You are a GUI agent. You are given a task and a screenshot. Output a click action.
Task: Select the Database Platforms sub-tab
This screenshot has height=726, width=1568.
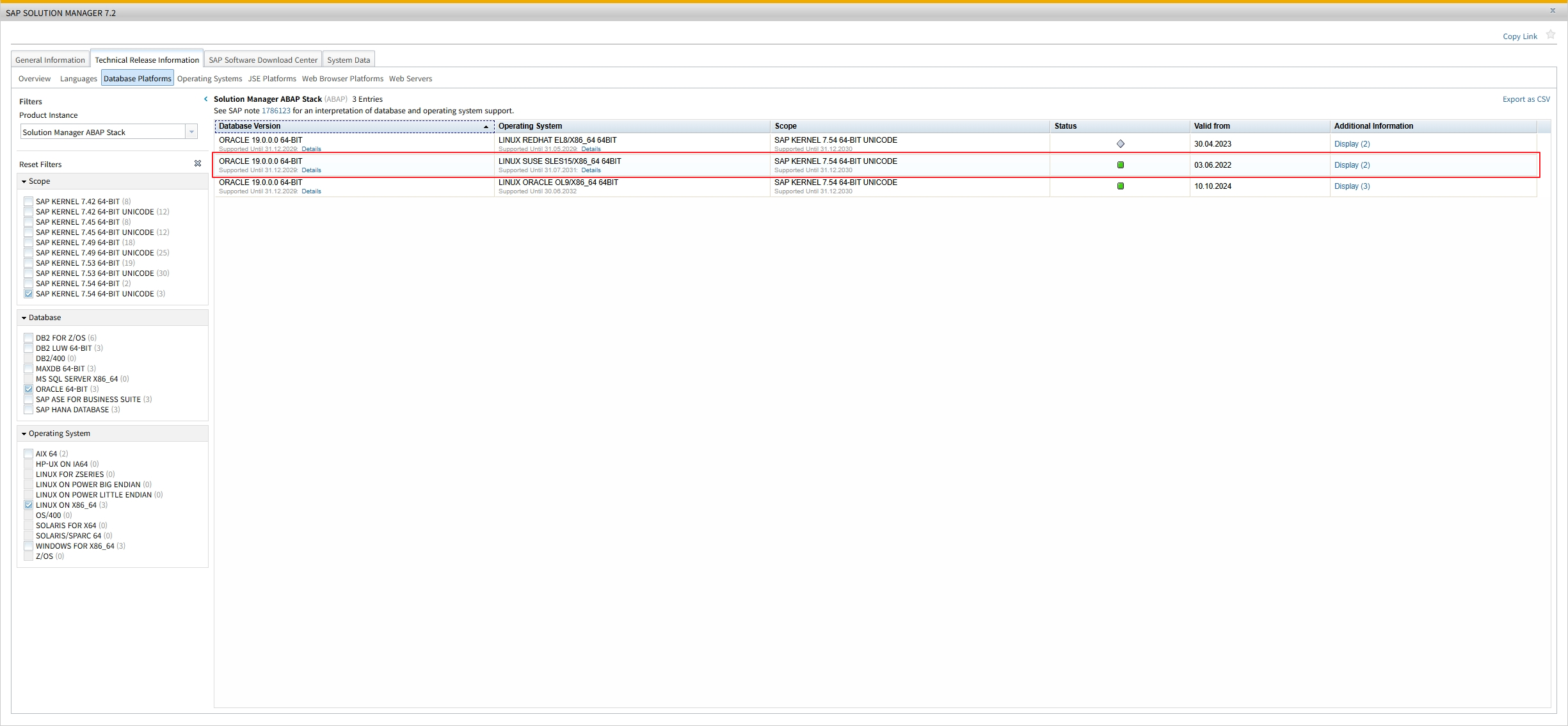coord(138,79)
